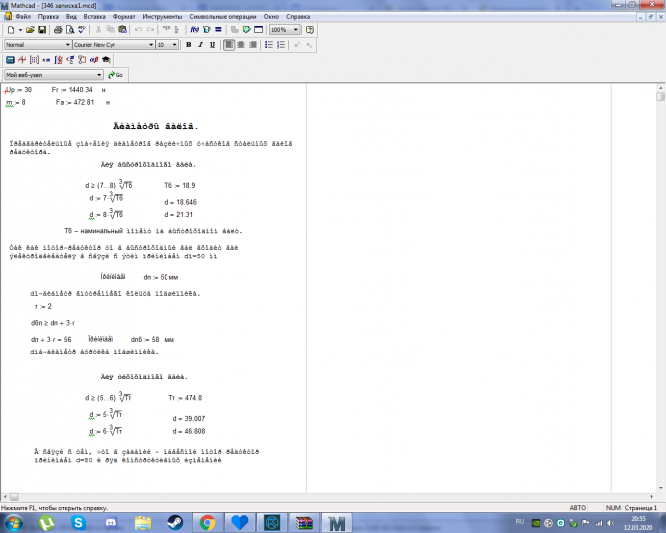This screenshot has height=533, width=666.
Task: Click the Go button
Action: 115,75
